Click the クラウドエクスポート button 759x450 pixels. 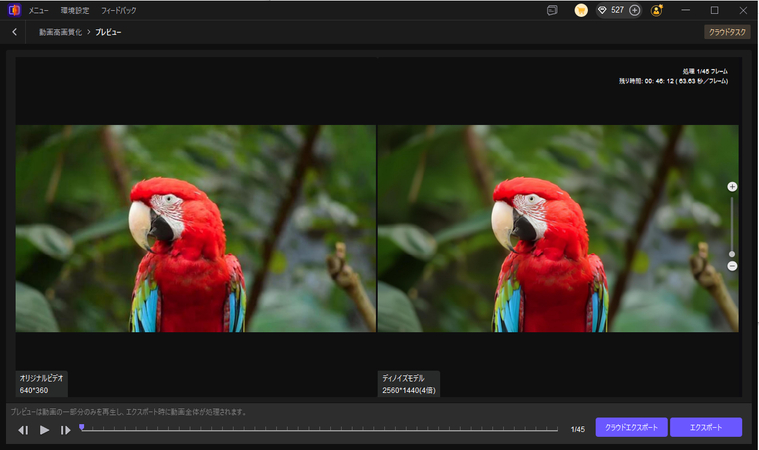click(x=631, y=427)
